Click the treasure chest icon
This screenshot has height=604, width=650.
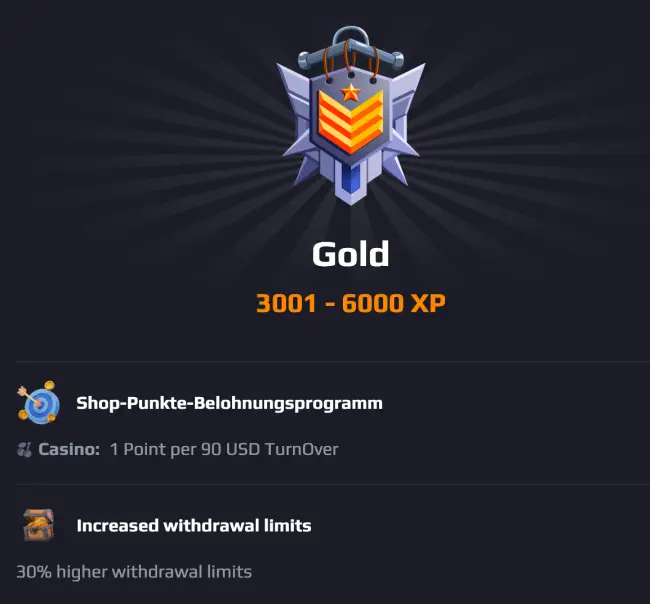pyautogui.click(x=39, y=525)
